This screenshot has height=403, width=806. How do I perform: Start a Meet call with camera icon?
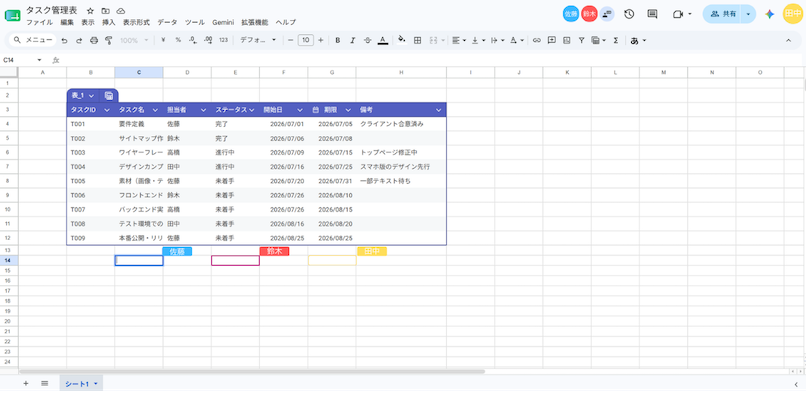(677, 14)
